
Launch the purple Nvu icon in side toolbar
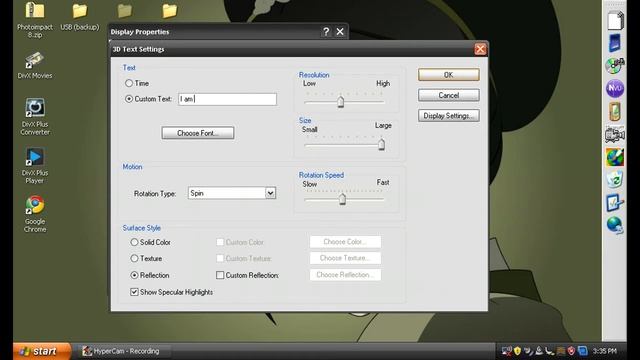(615, 88)
